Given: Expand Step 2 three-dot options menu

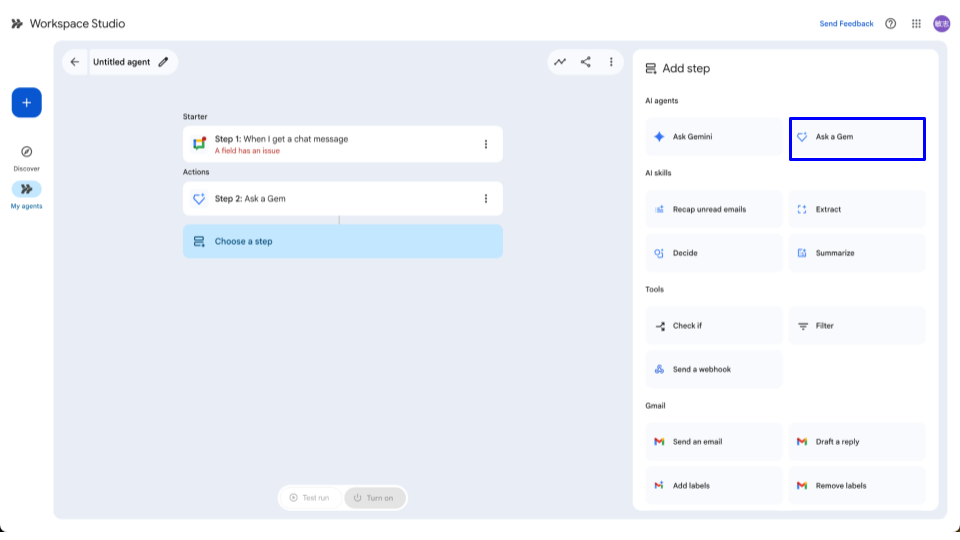Looking at the screenshot, I should tap(486, 199).
